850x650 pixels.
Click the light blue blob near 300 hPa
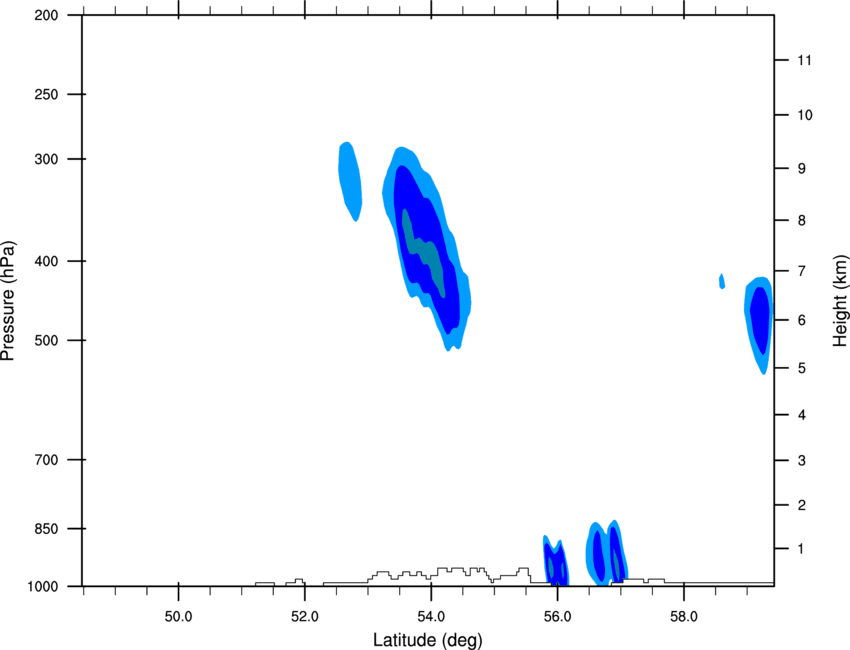tap(350, 182)
